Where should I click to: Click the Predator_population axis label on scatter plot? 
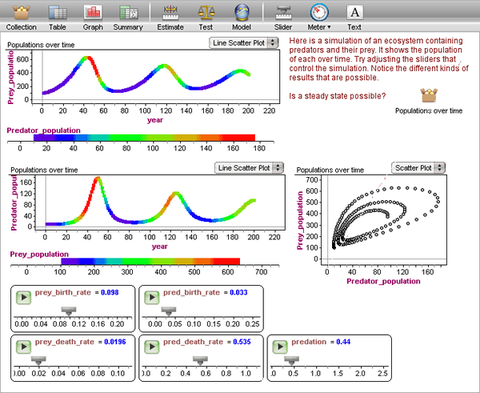point(383,281)
